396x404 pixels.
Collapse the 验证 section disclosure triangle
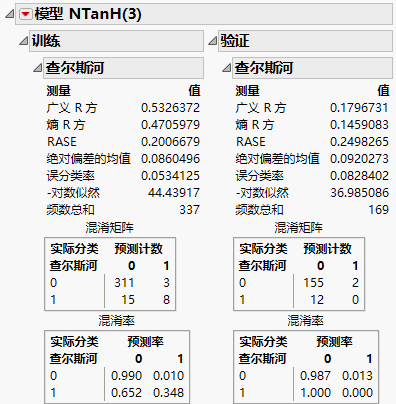[212, 41]
